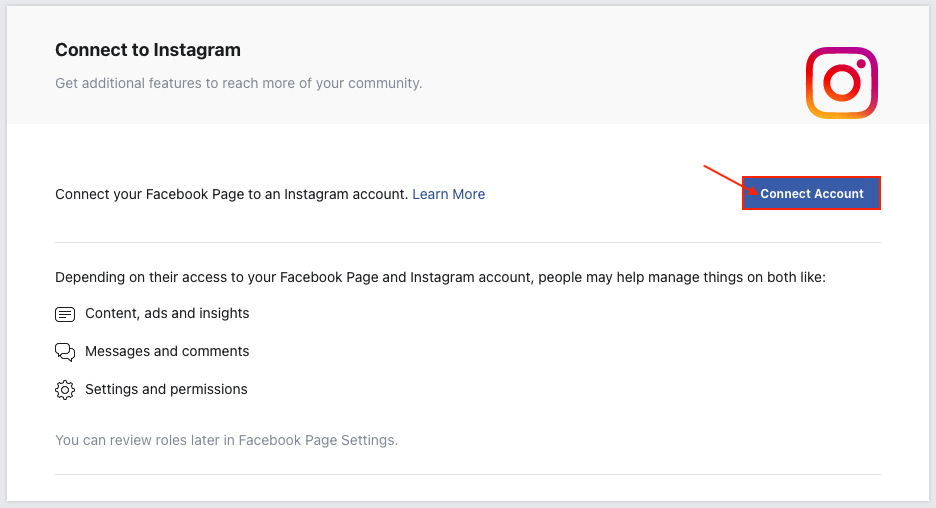Click the Facebook Page Settings phrase
This screenshot has width=936, height=508.
coord(316,440)
